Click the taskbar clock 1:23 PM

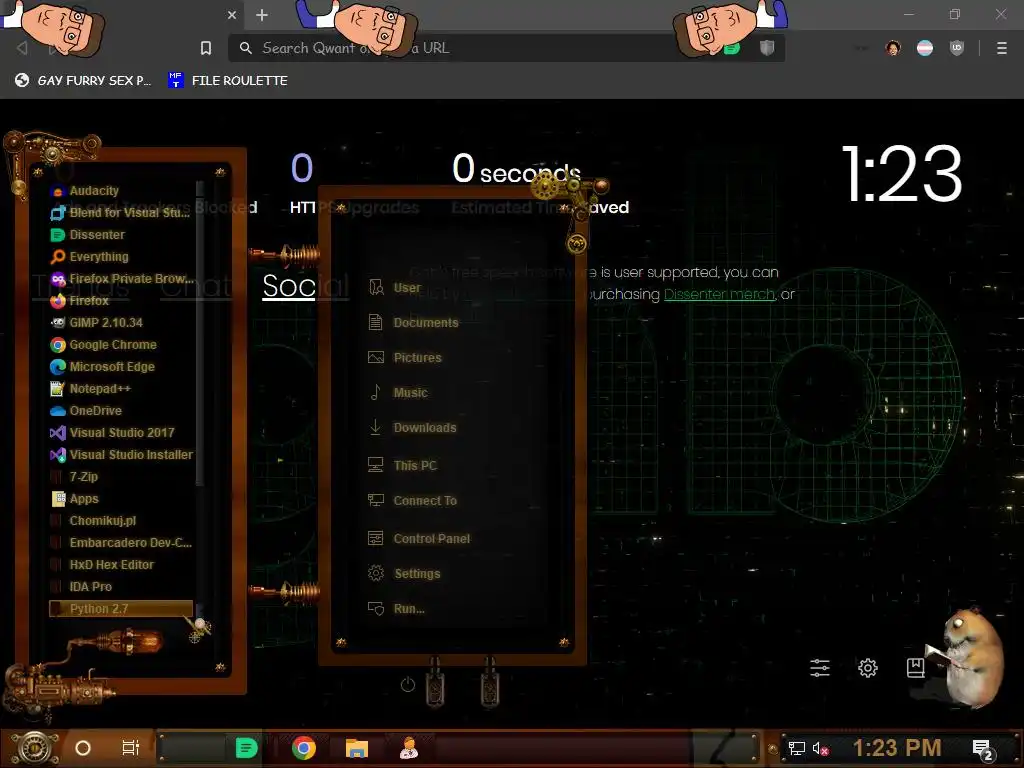897,748
